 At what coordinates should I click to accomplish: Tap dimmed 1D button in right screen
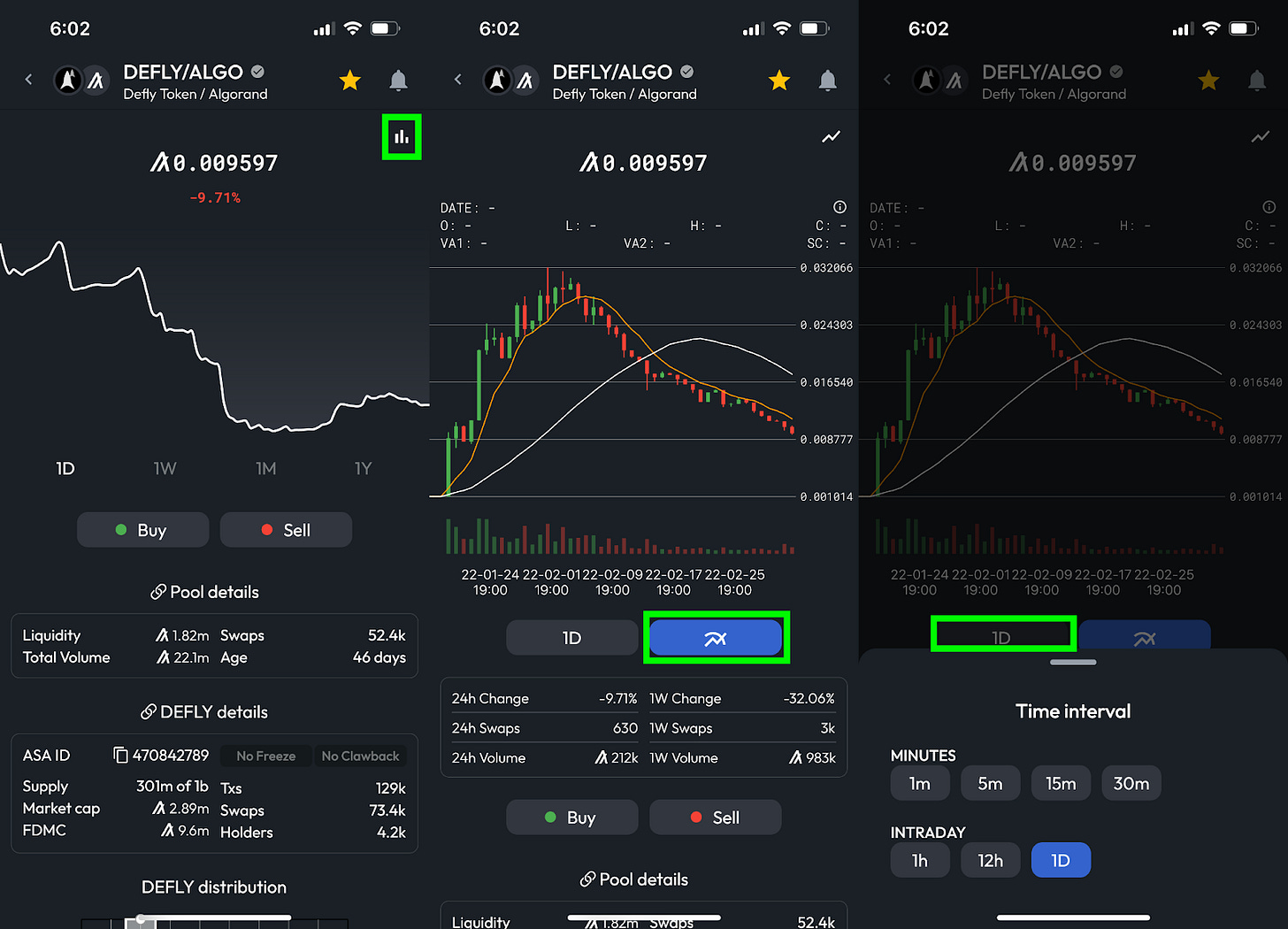click(1001, 635)
